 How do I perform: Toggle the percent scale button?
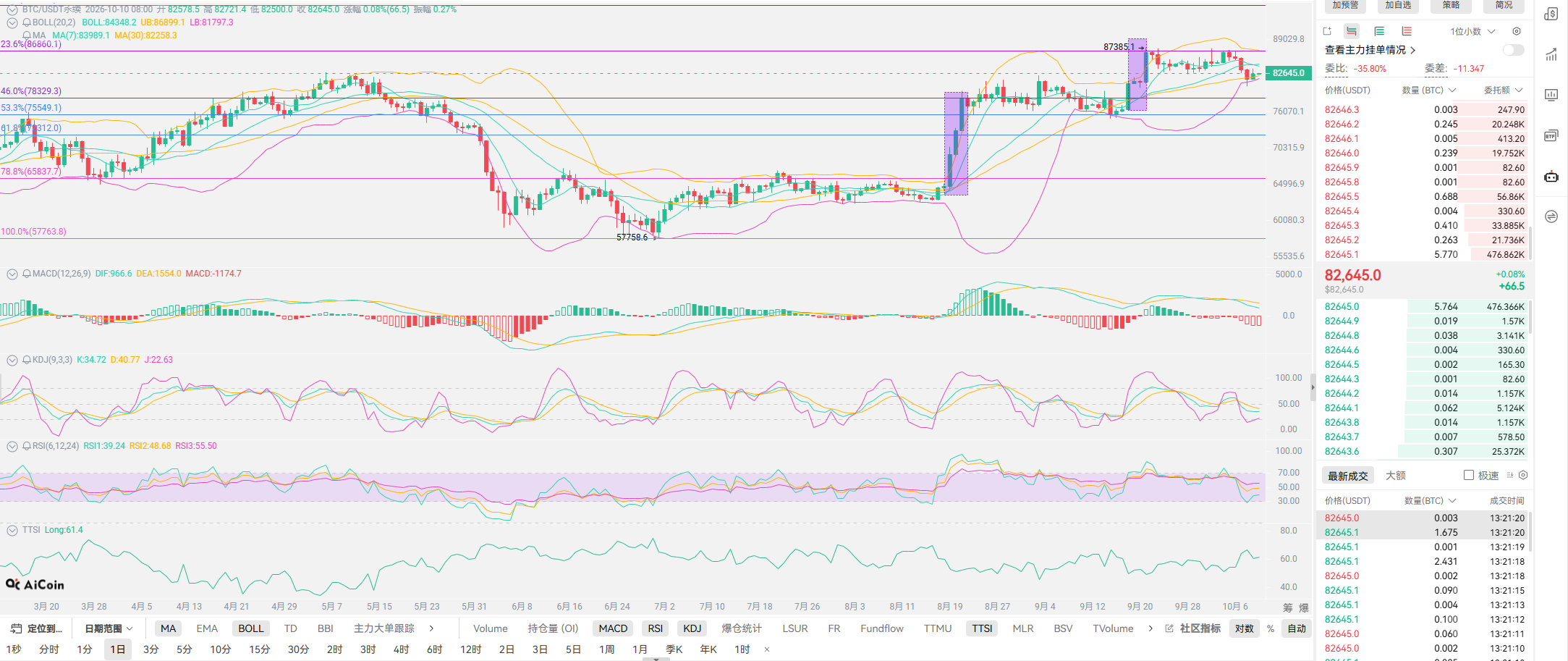1271,628
